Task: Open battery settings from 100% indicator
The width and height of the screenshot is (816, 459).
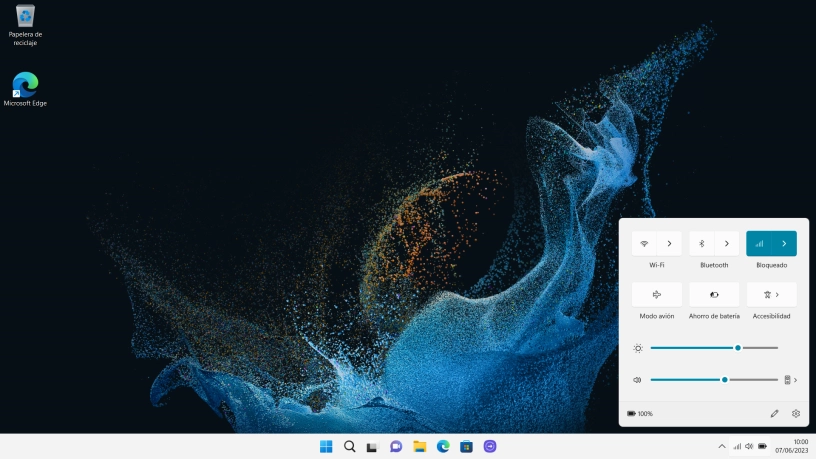Action: coord(640,414)
